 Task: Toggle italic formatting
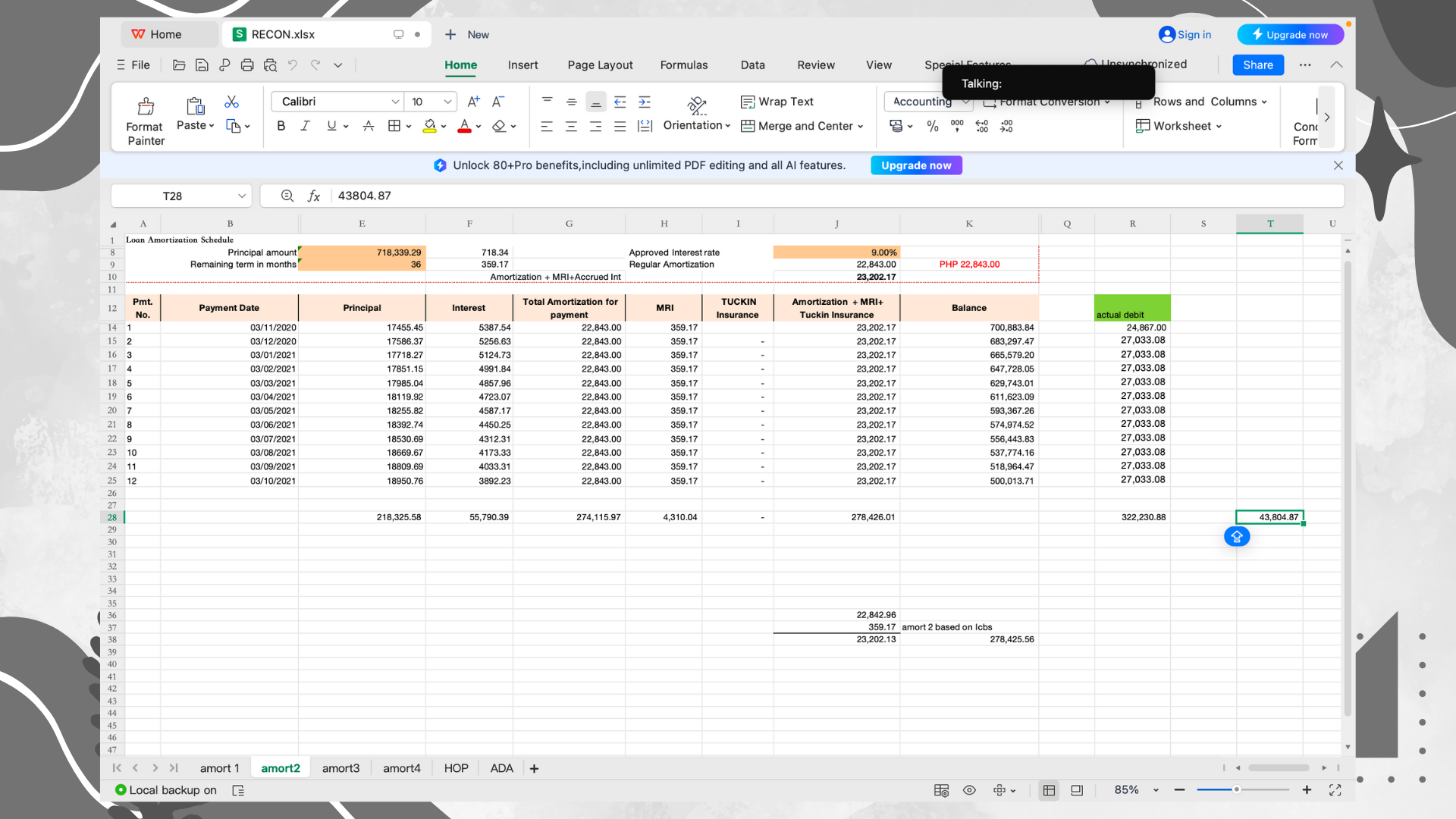coord(305,127)
